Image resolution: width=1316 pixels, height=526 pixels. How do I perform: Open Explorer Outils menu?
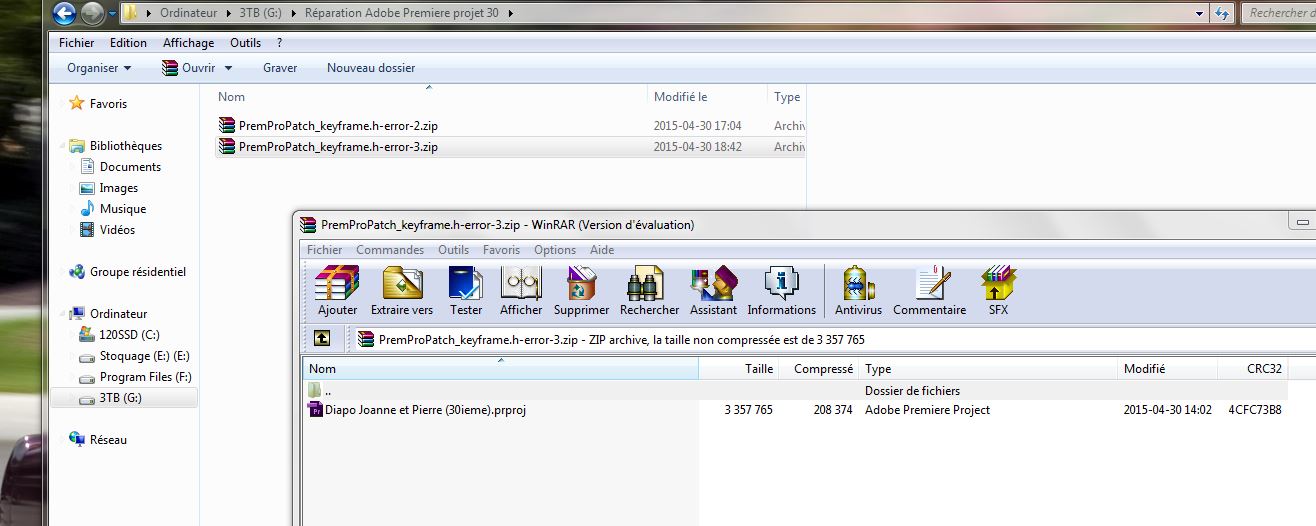pyautogui.click(x=245, y=43)
